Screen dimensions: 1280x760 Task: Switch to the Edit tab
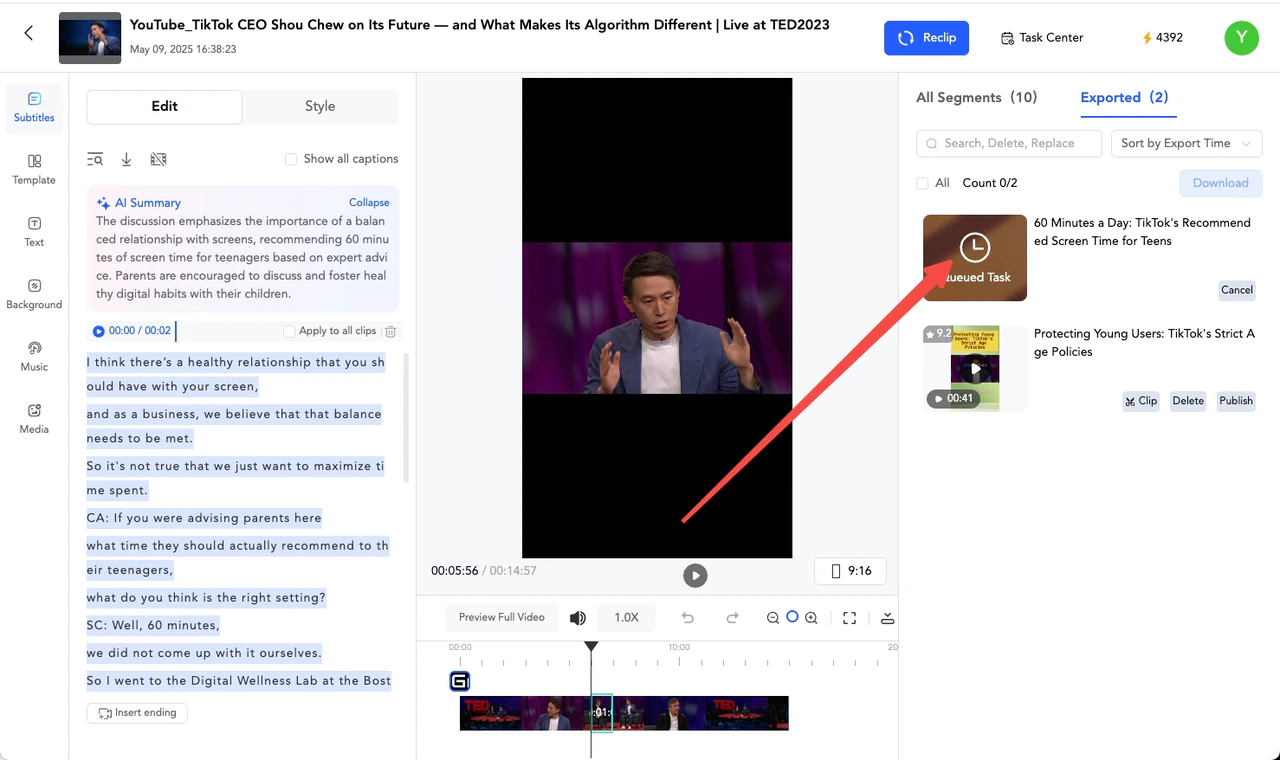coord(164,107)
